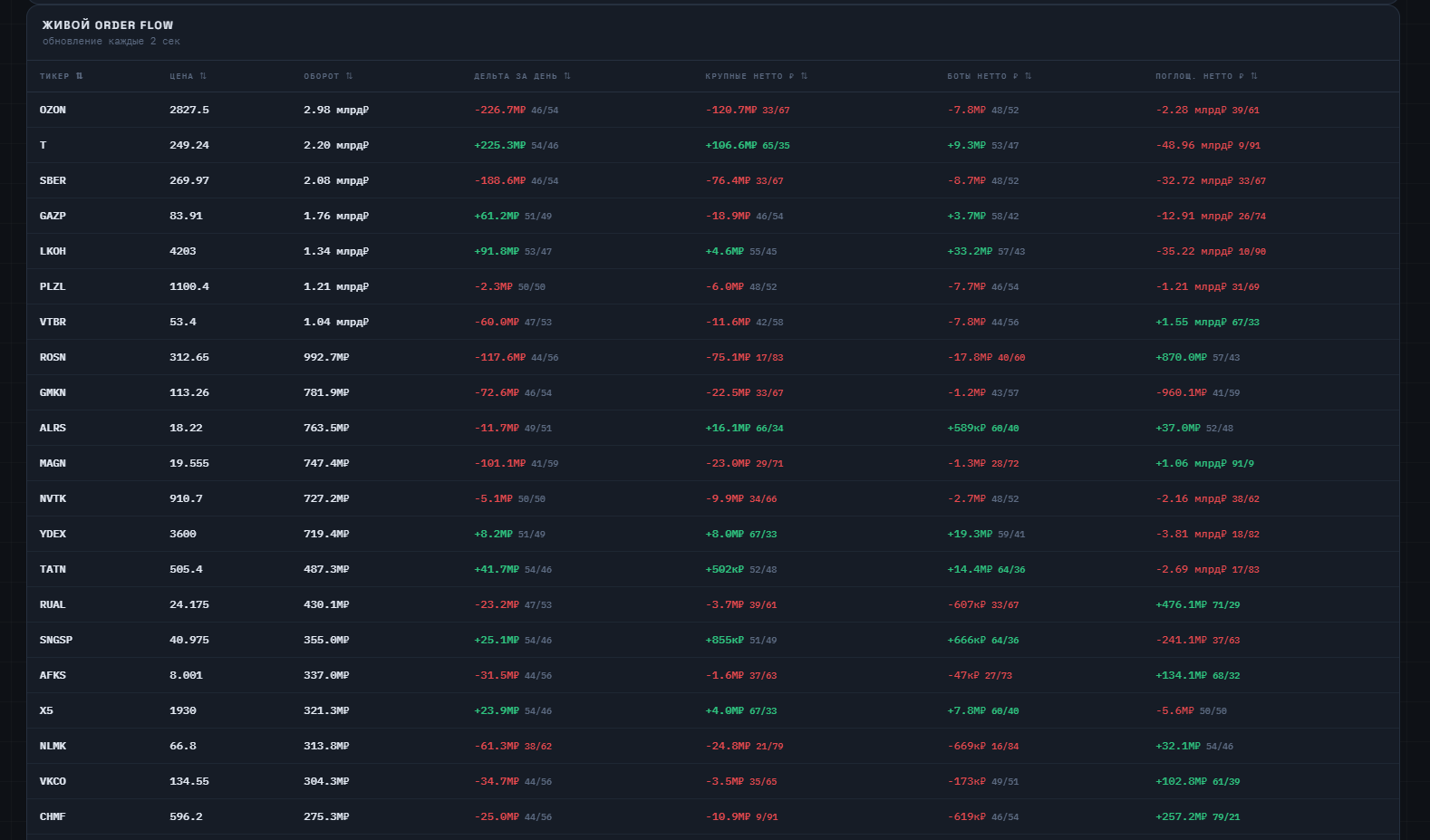This screenshot has width=1430, height=840.
Task: Sort by the ТИКЕР column sort icon
Action: pos(80,76)
